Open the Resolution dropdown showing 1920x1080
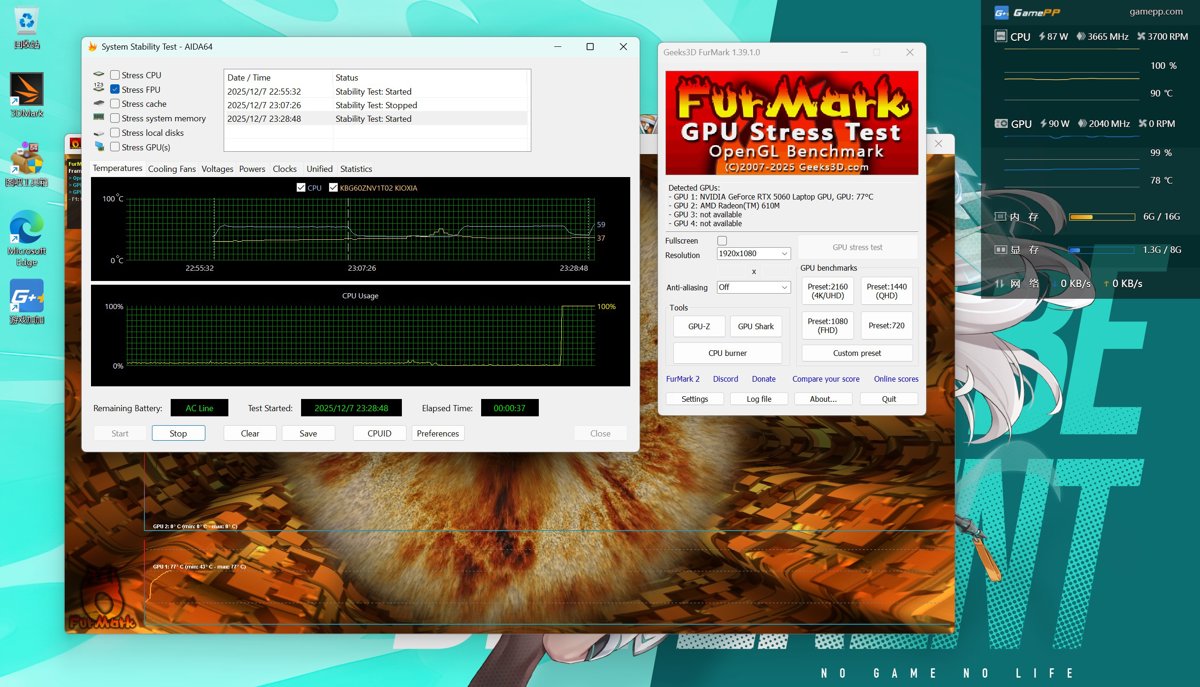The image size is (1200, 687). [x=754, y=254]
